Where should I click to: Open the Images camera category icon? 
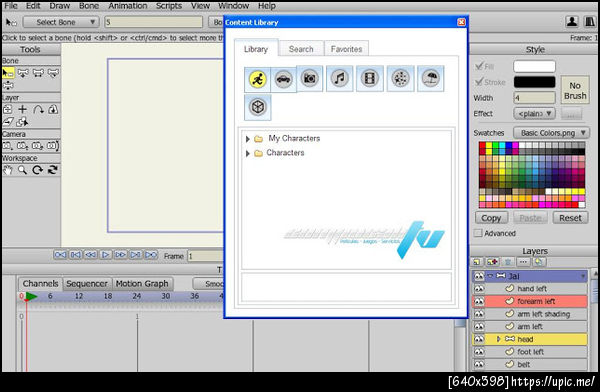point(310,78)
